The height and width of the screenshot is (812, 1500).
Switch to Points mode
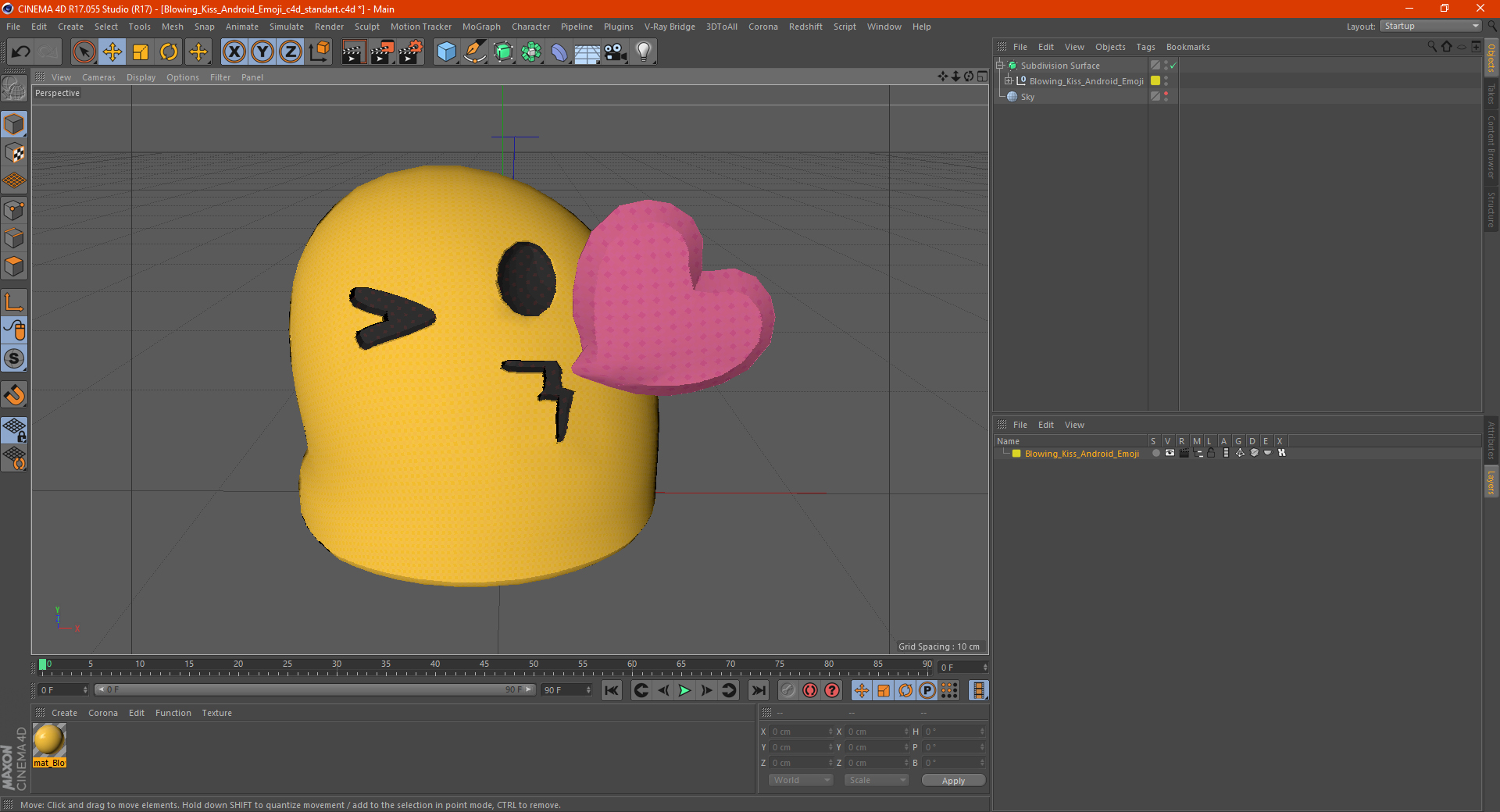14,210
